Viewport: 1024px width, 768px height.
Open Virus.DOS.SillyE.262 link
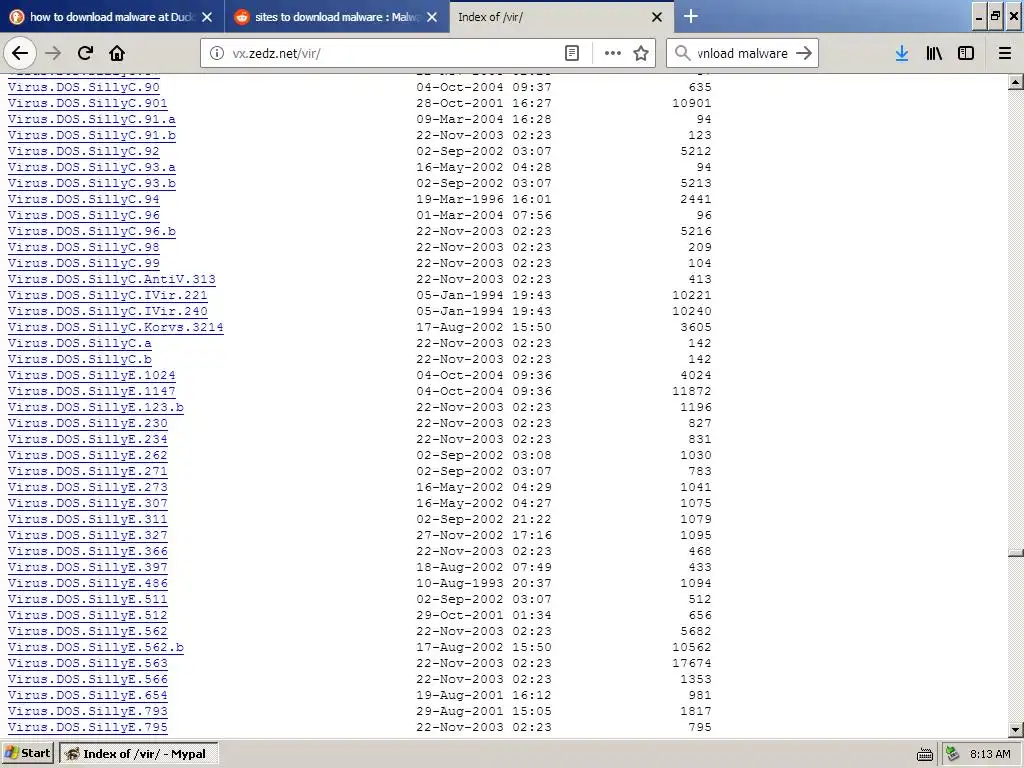tap(88, 455)
